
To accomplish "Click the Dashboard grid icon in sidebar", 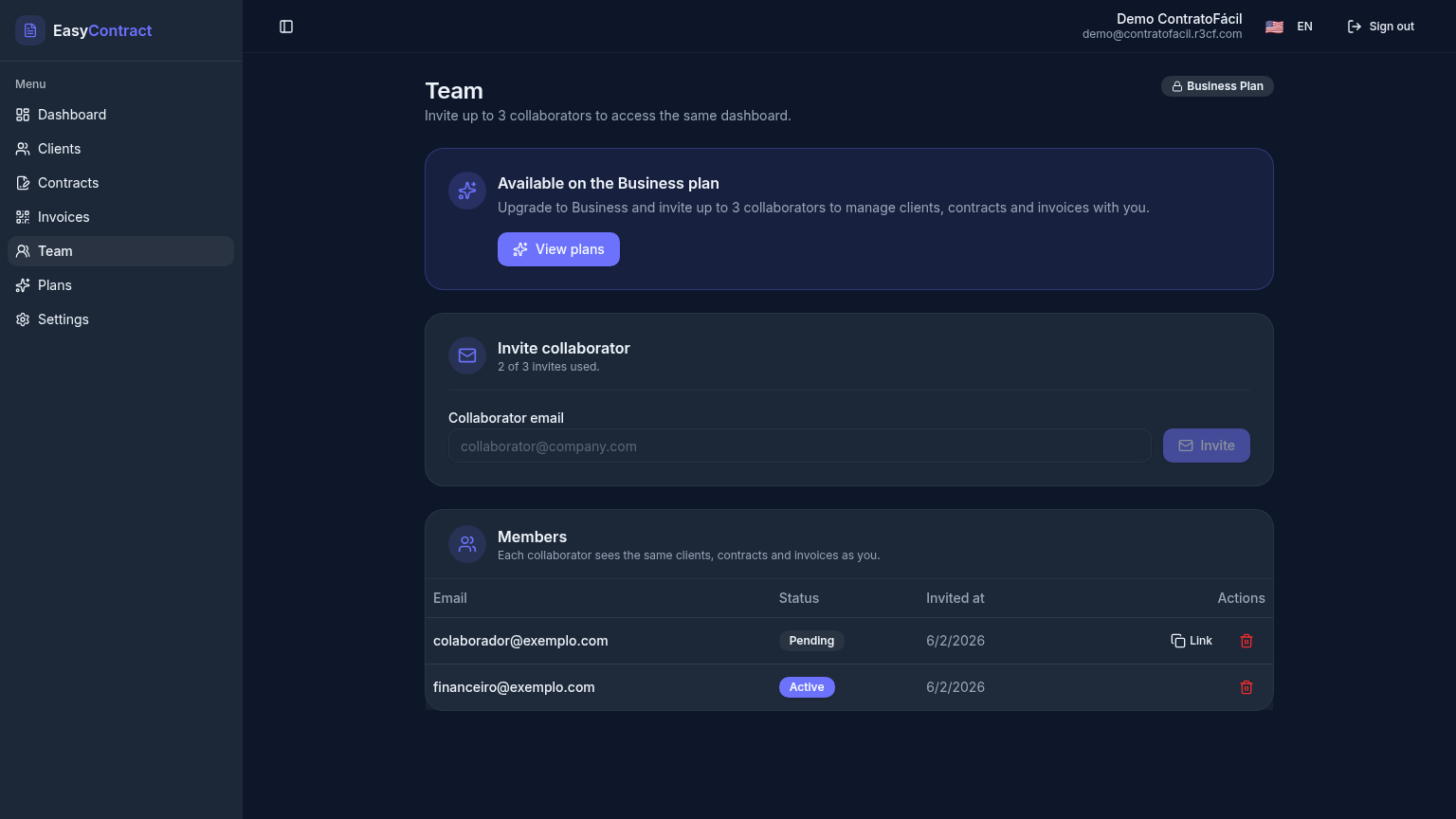I will click(x=23, y=115).
